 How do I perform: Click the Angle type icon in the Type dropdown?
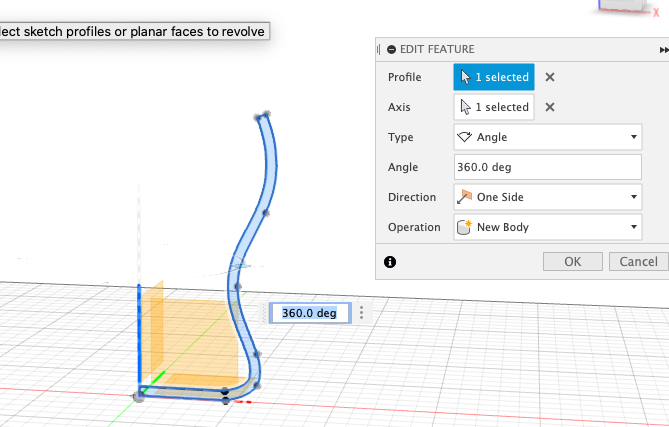(464, 137)
